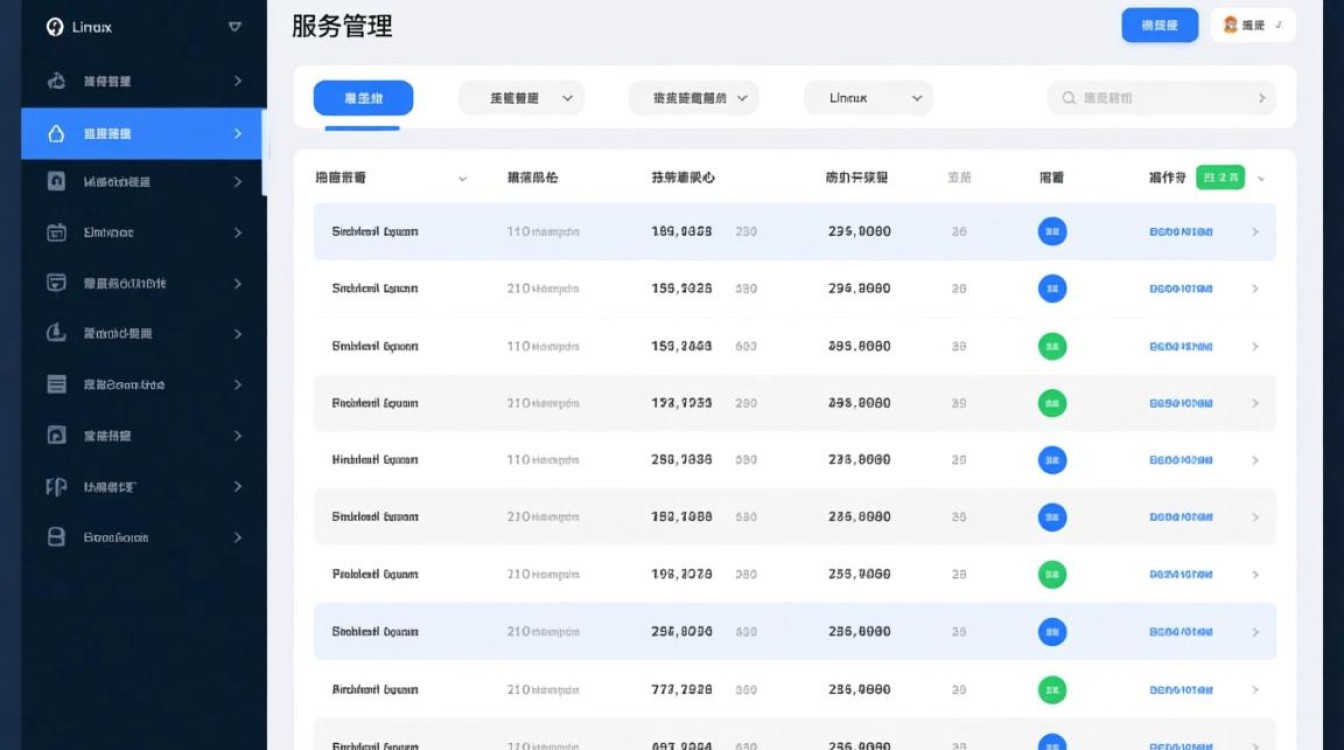
Task: Select the blue active filter tab
Action: pos(362,97)
